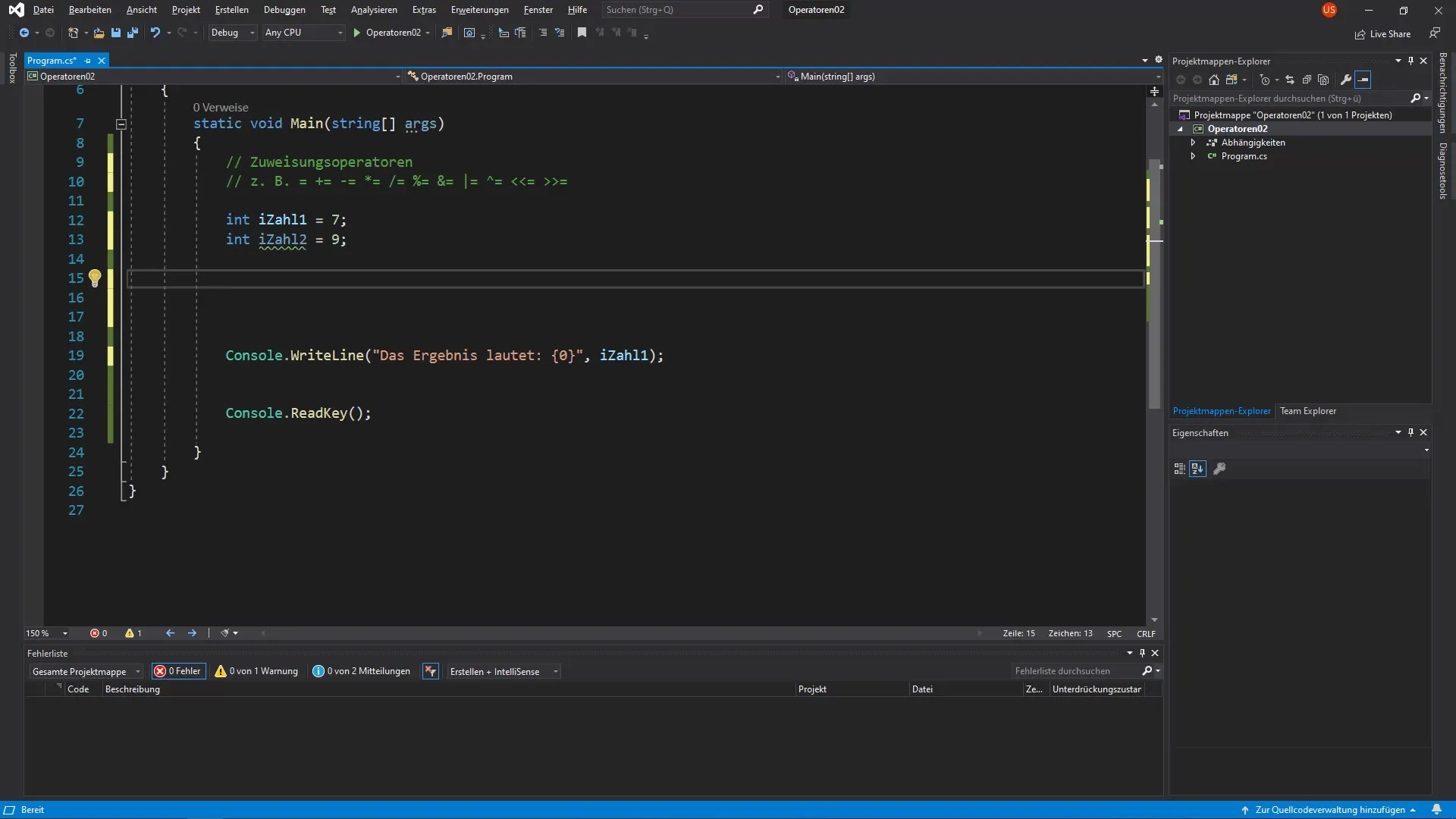Open file with the folder icon
1456x819 pixels.
tap(99, 33)
